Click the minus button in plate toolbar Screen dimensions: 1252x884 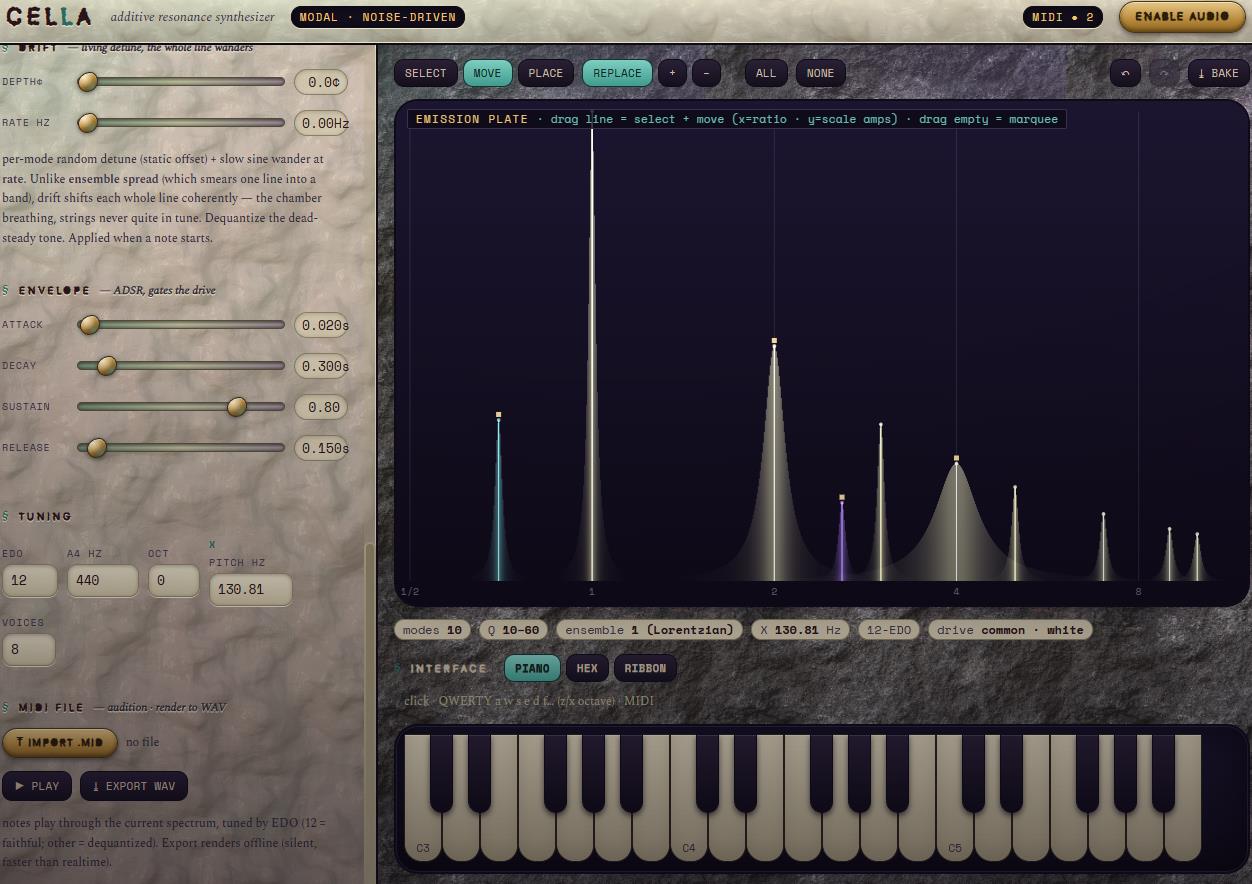[x=706, y=73]
